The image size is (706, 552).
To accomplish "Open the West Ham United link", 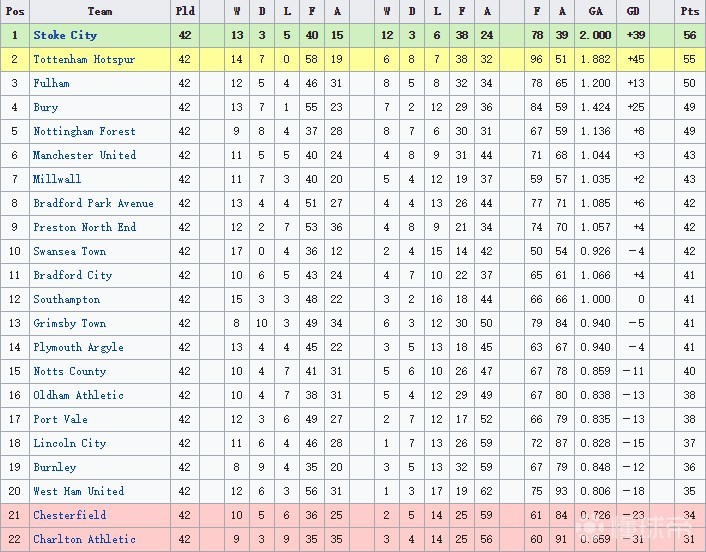I will click(x=78, y=491).
